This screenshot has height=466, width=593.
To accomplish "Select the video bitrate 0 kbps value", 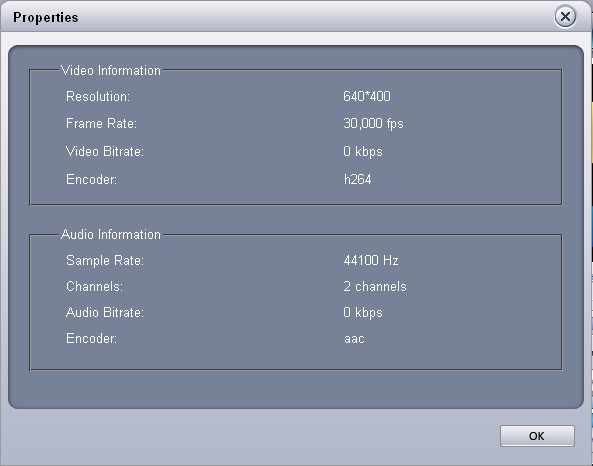I will coord(363,152).
